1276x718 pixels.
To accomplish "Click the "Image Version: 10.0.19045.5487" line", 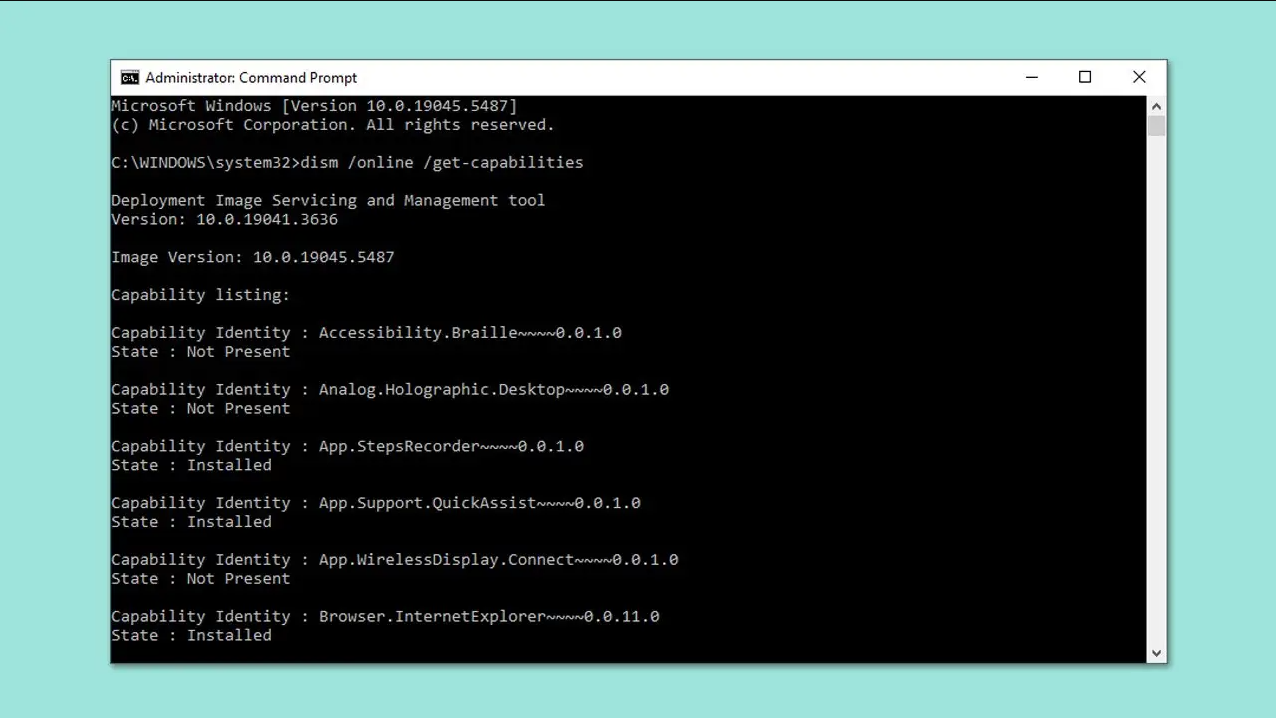I will point(253,257).
